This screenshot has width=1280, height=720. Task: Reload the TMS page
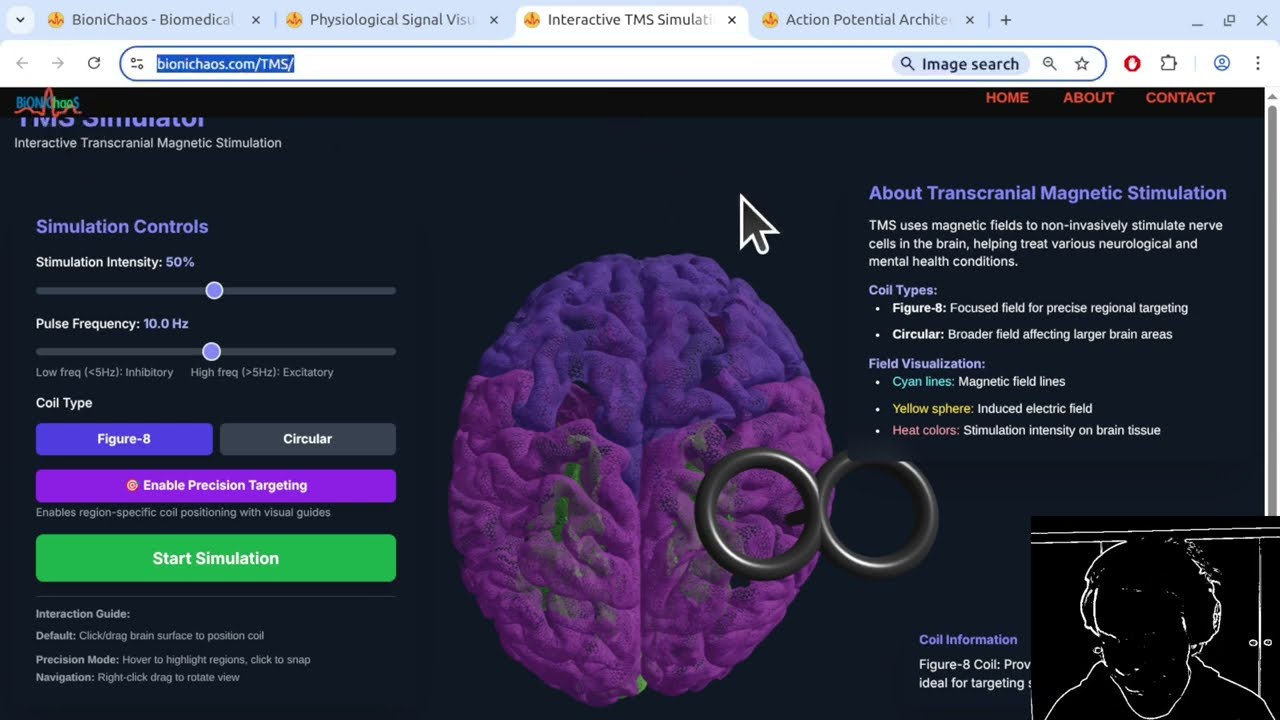[x=94, y=63]
